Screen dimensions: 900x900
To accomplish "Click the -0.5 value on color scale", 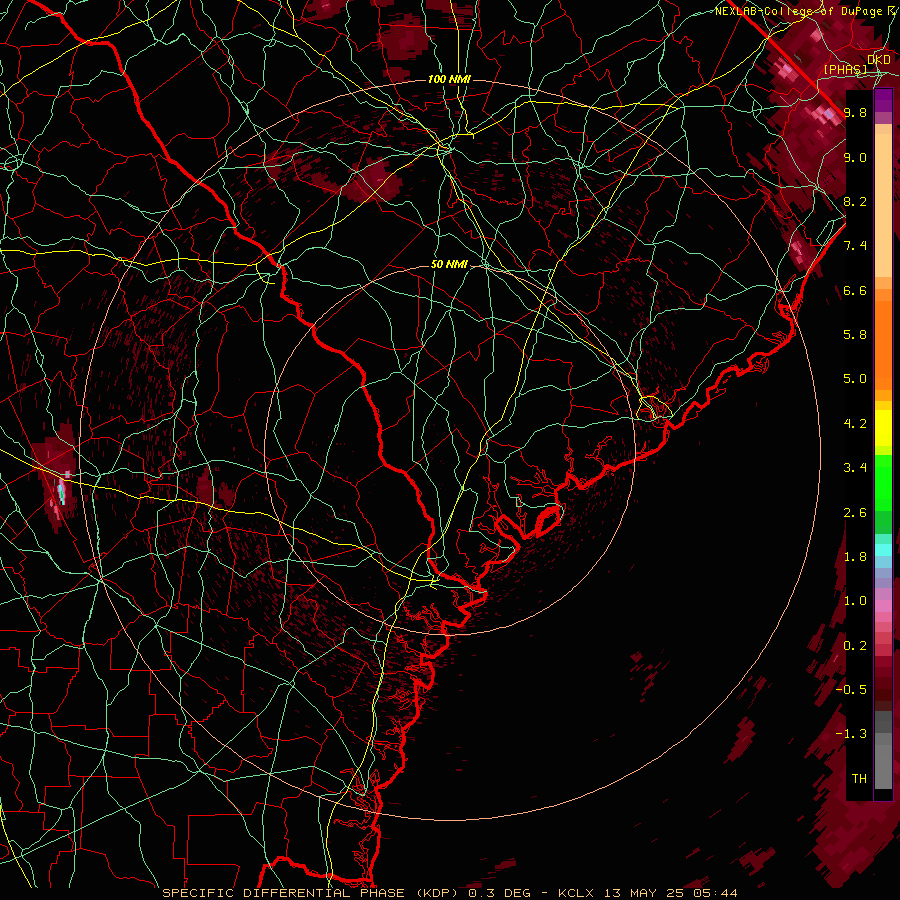I will click(851, 690).
